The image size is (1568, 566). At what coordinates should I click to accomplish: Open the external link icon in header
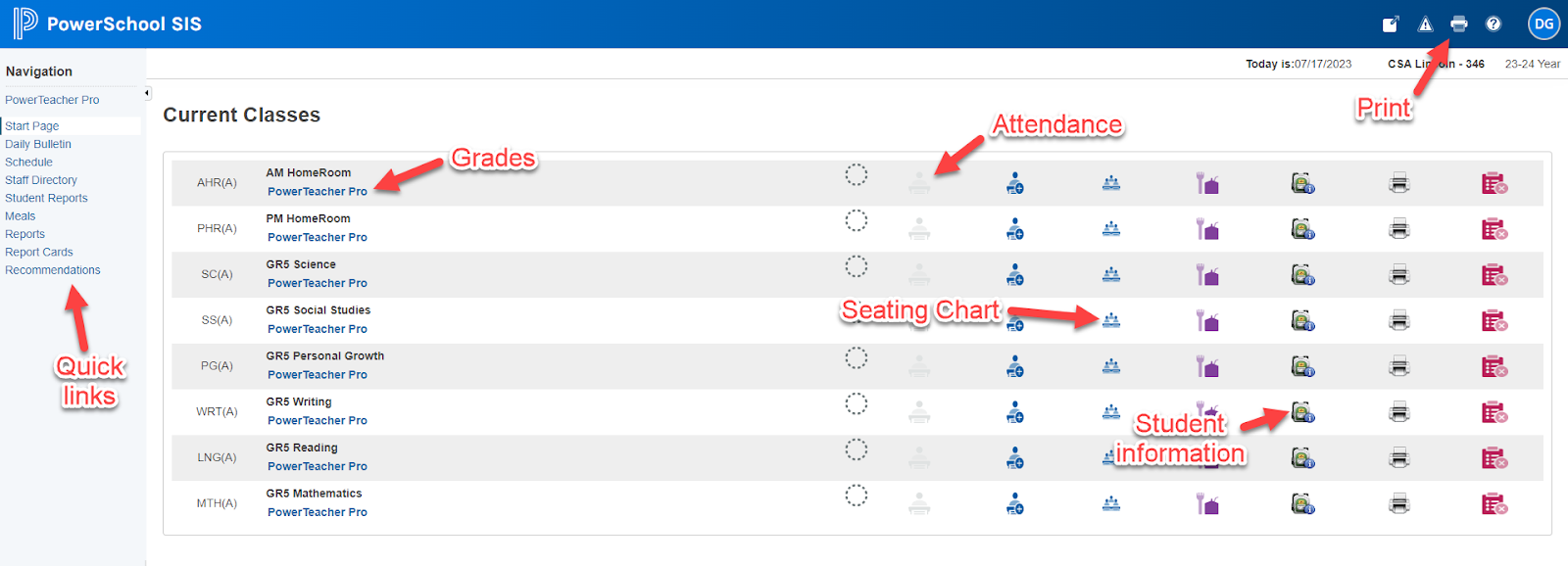(x=1391, y=24)
